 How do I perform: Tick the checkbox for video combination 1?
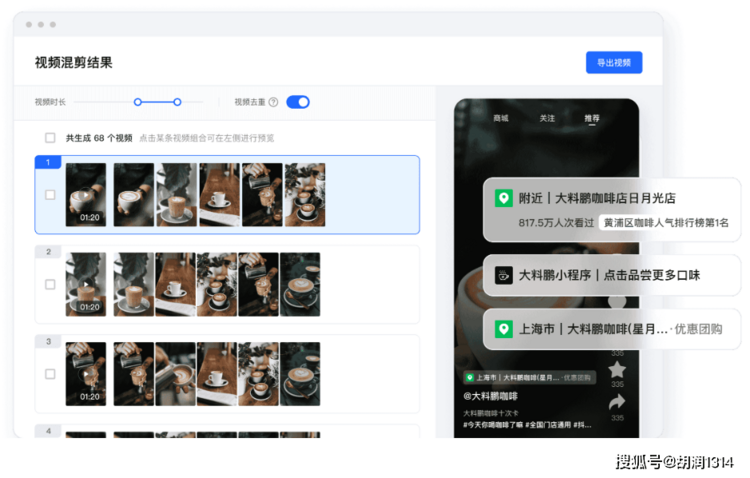point(50,195)
